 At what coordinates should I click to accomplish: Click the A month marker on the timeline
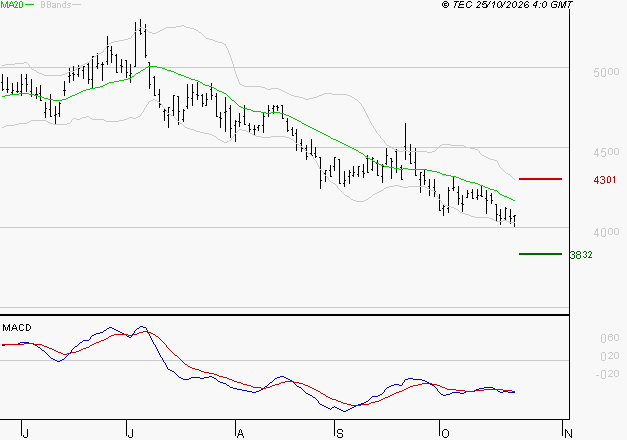point(240,433)
